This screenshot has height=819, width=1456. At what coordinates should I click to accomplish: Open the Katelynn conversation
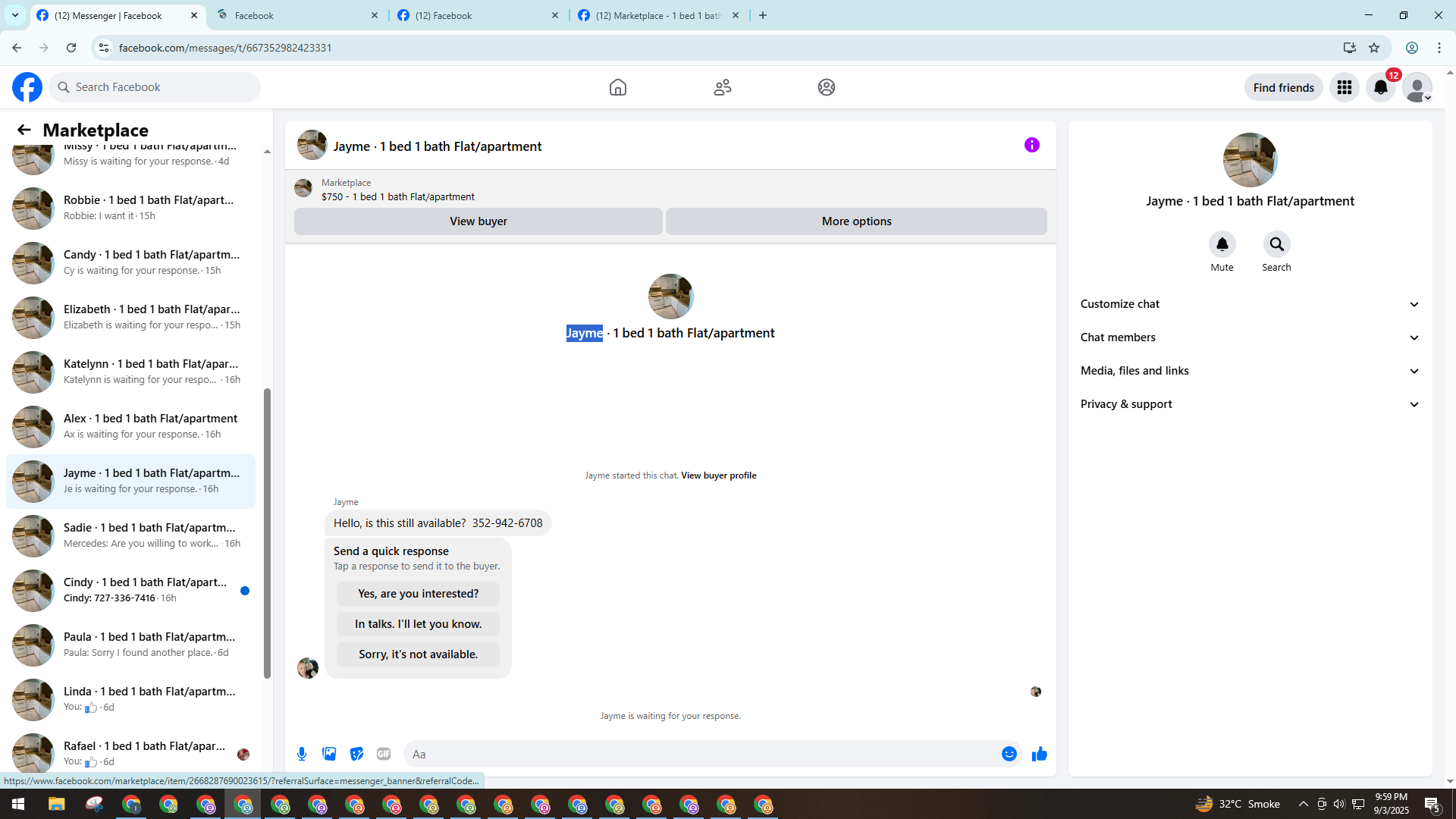coord(130,372)
